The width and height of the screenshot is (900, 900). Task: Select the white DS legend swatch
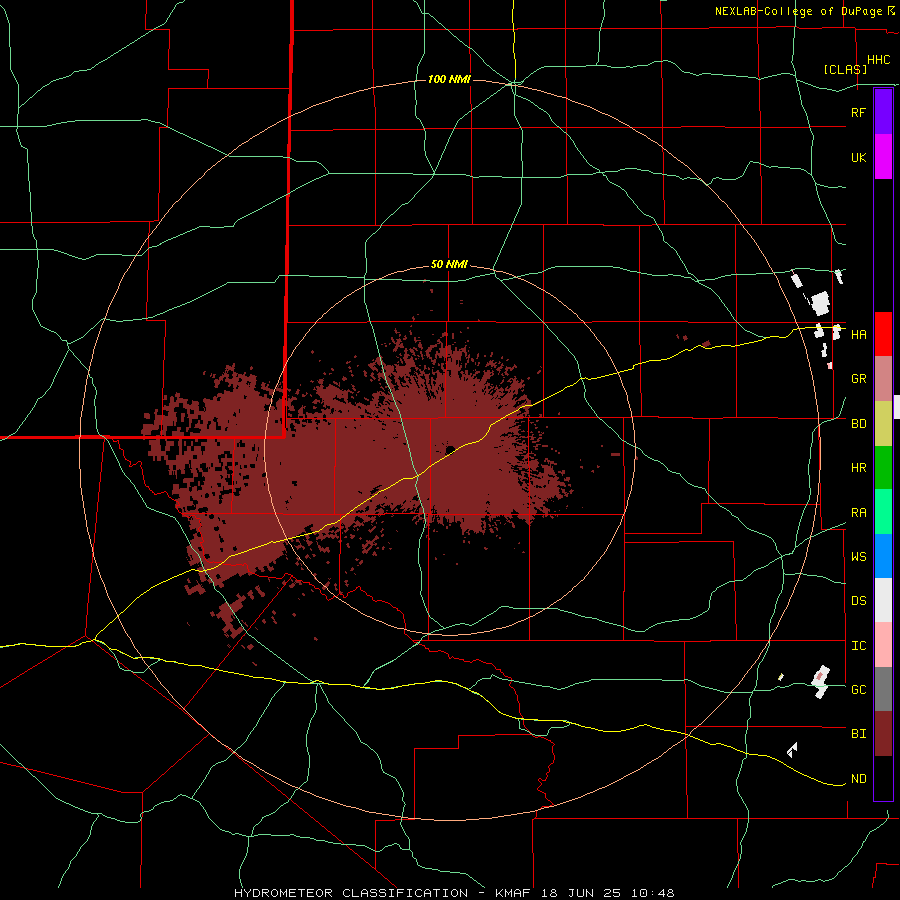tap(883, 600)
